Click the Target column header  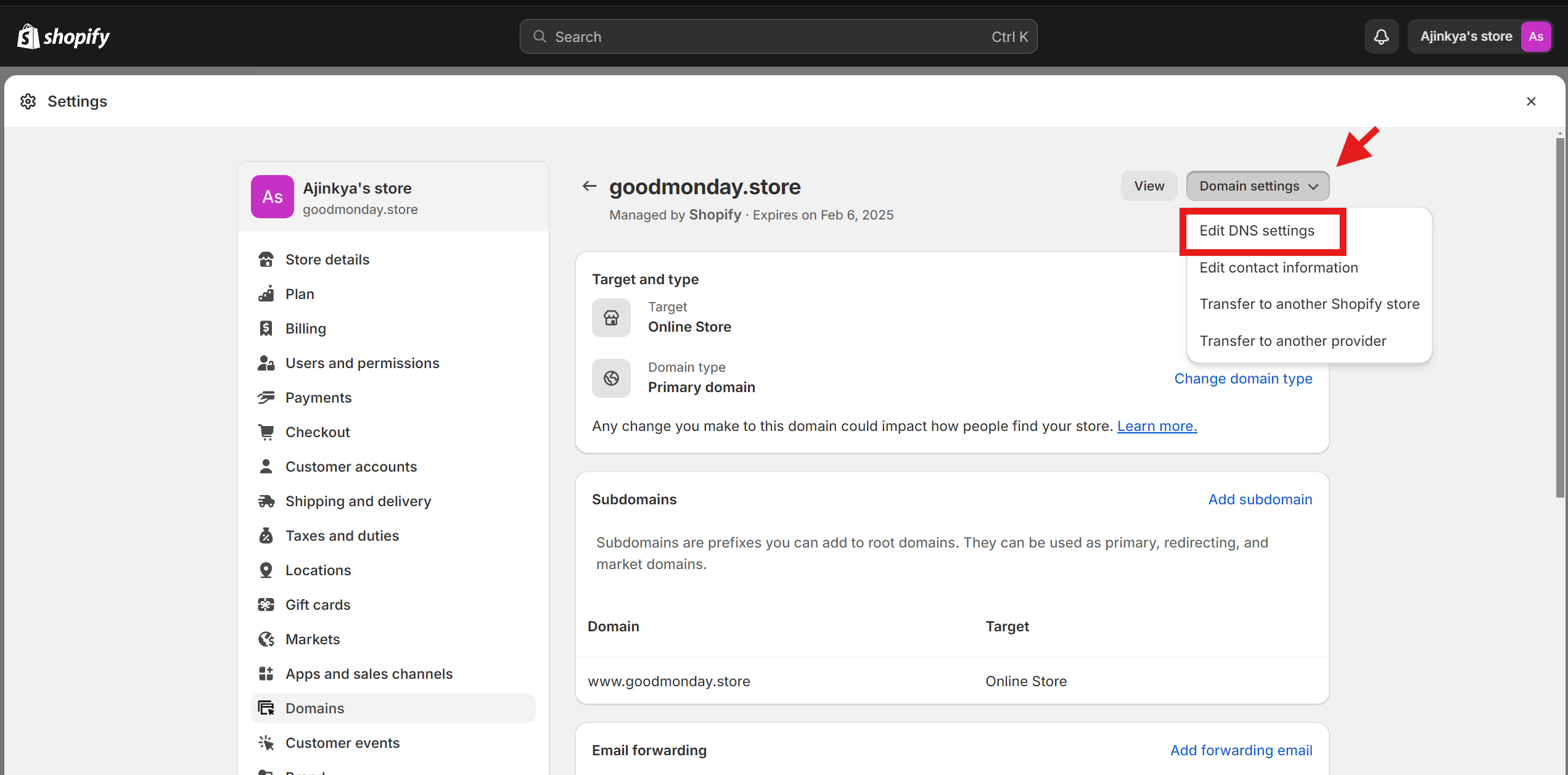click(1007, 626)
